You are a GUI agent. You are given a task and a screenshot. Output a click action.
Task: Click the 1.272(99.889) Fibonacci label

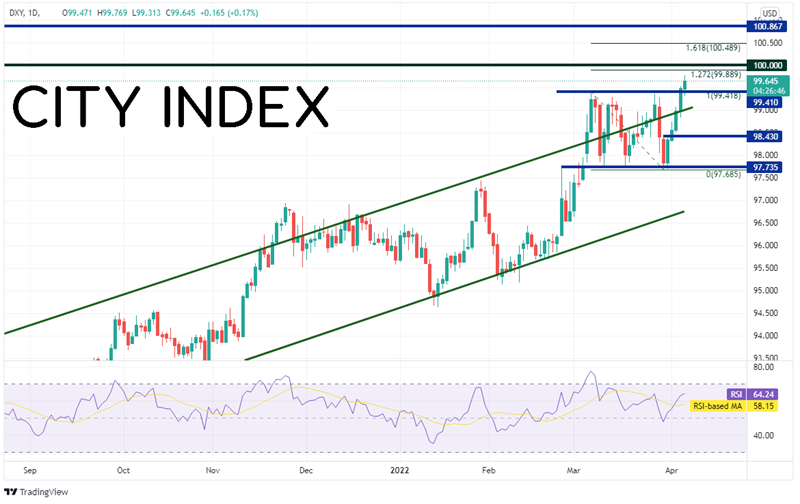[x=715, y=74]
